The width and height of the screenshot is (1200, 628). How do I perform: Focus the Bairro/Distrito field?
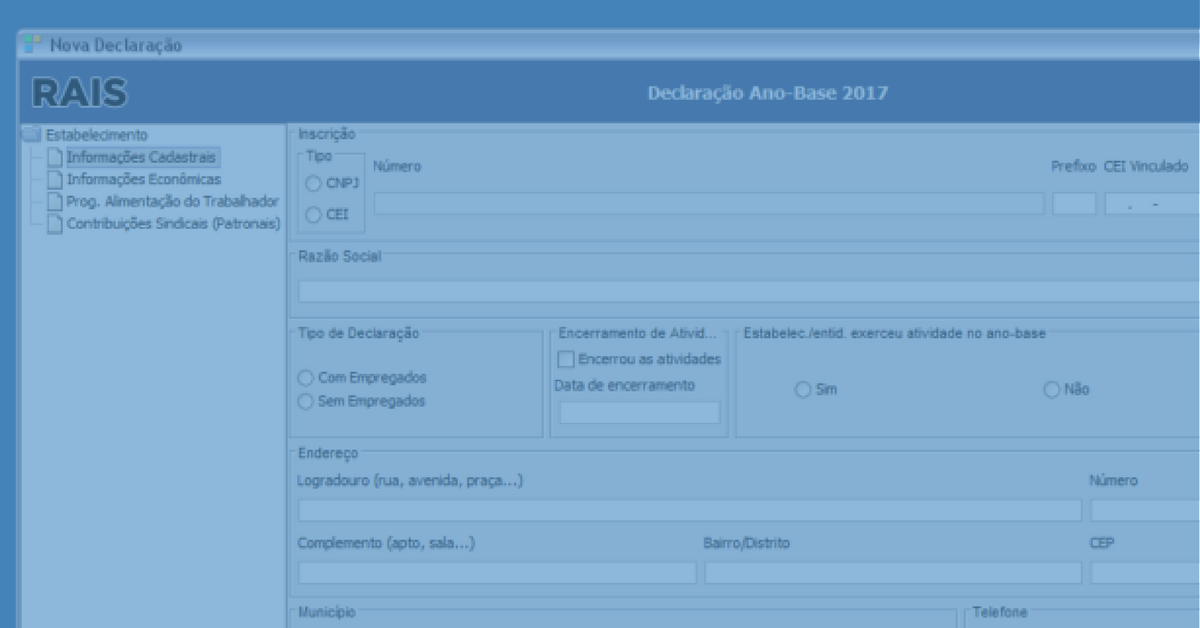coord(893,573)
